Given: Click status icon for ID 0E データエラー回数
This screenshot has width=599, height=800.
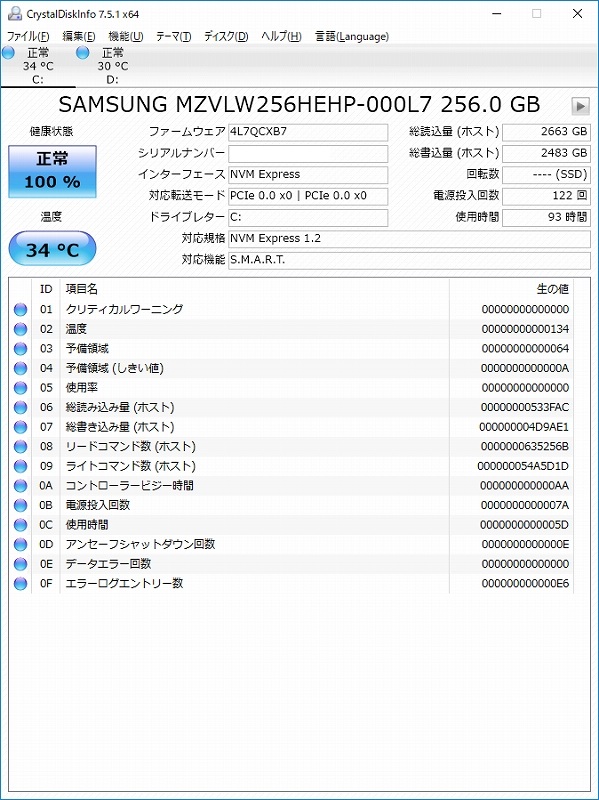Looking at the screenshot, I should [x=20, y=564].
